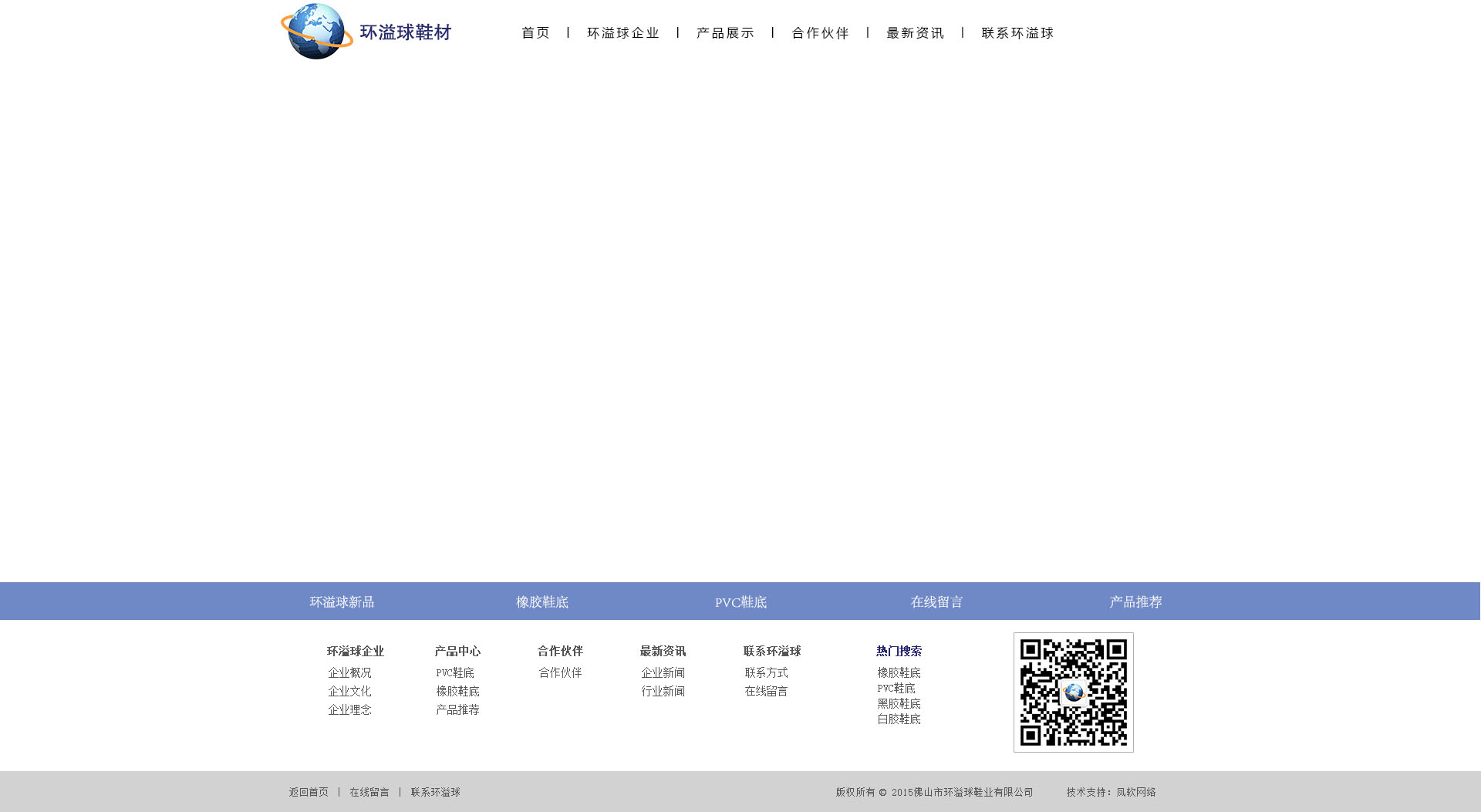Screen dimensions: 1481x812
Task: Click 联系环溢球 in the top menu
Action: click(1017, 33)
